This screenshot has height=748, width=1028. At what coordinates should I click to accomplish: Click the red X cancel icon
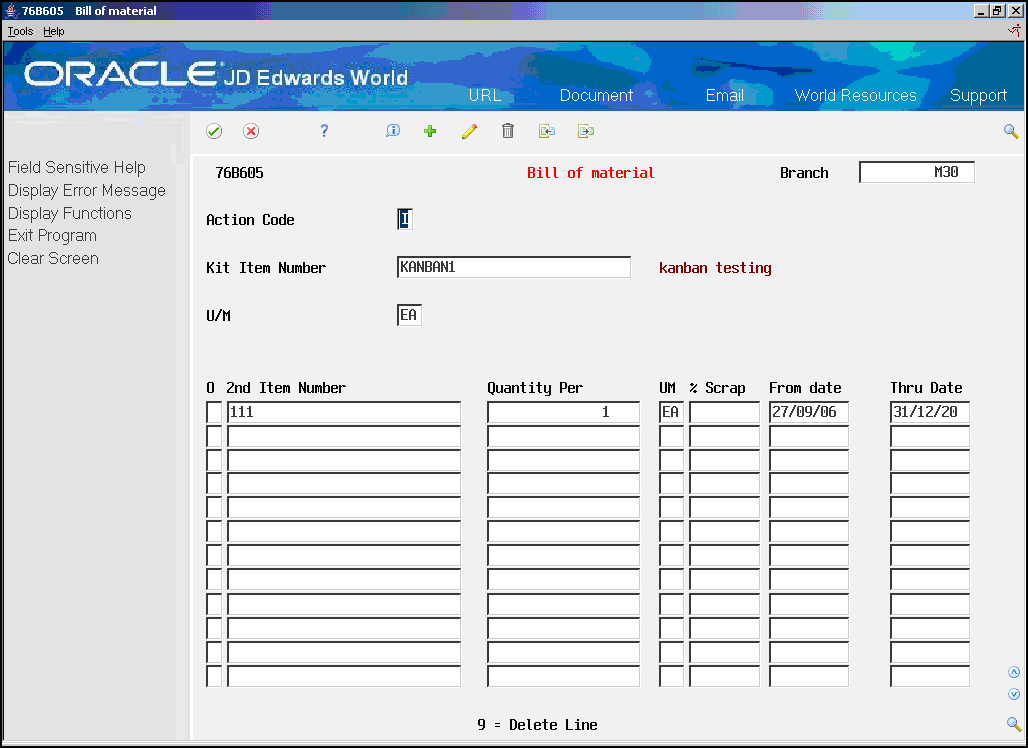click(x=250, y=131)
